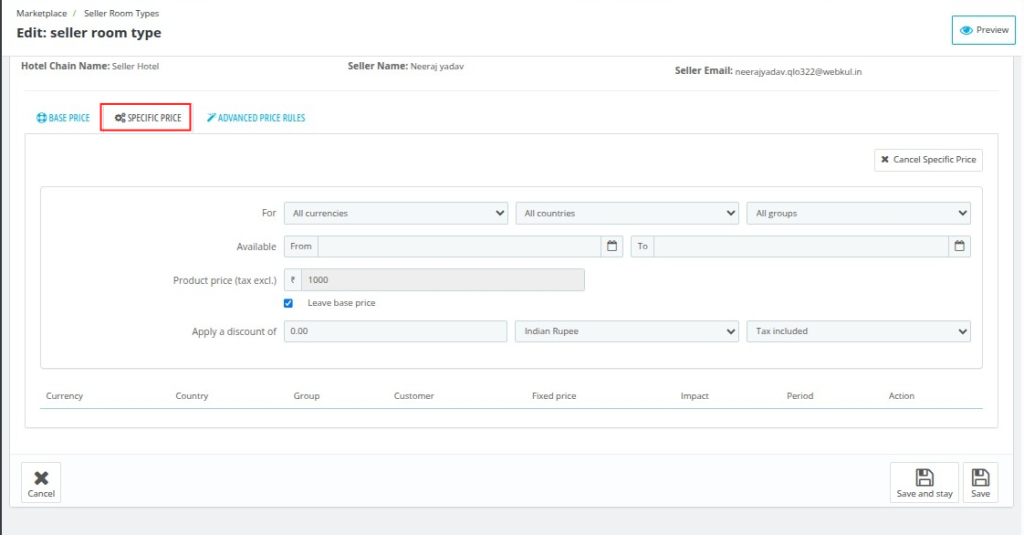
Task: Click the Cancel Specific Price button
Action: tap(928, 159)
